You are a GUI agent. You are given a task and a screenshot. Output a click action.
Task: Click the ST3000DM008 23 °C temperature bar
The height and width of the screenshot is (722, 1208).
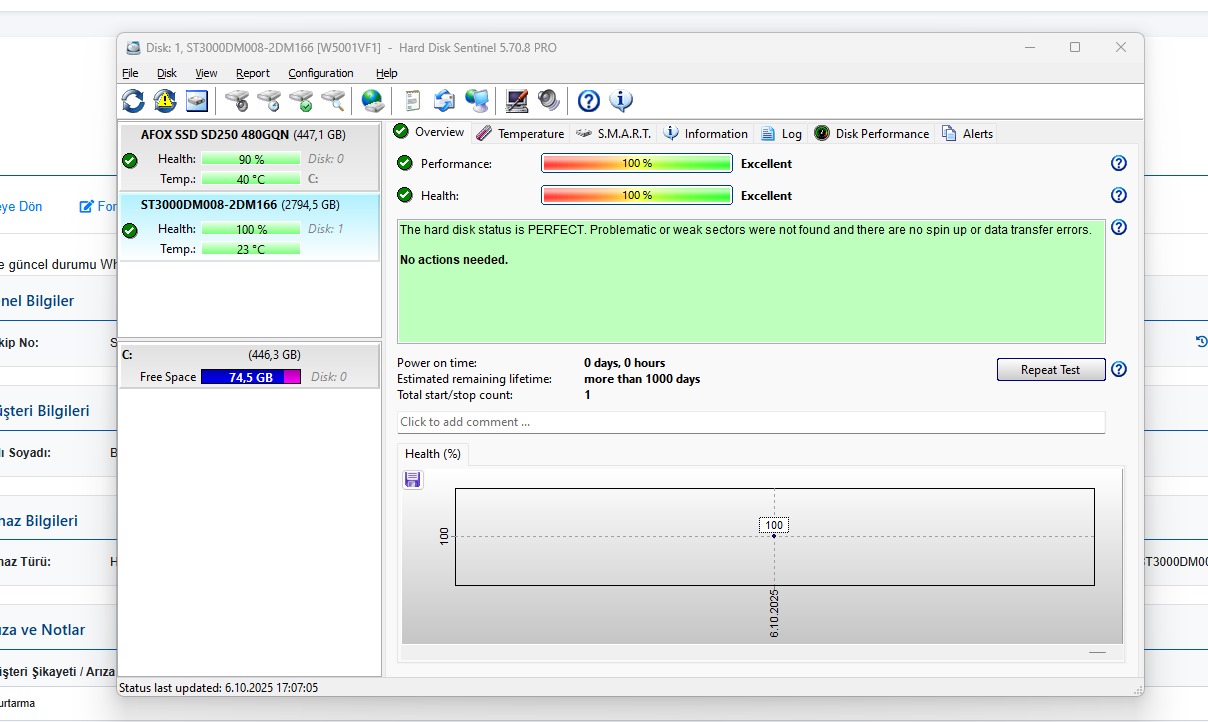(x=251, y=249)
